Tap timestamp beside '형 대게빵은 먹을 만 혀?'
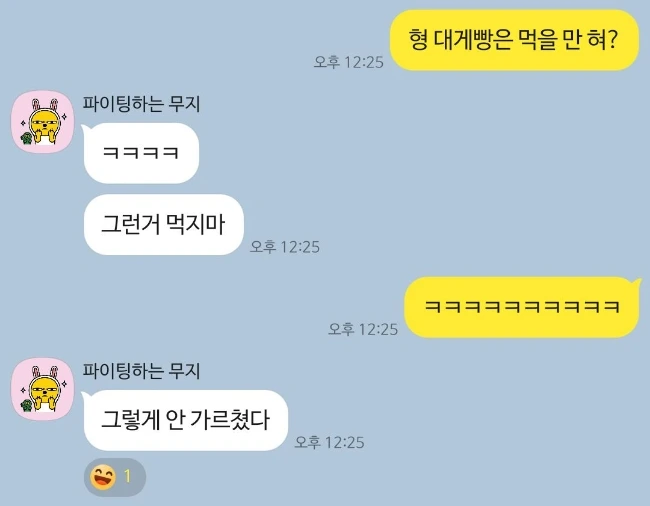The height and width of the screenshot is (506, 650). click(x=349, y=62)
